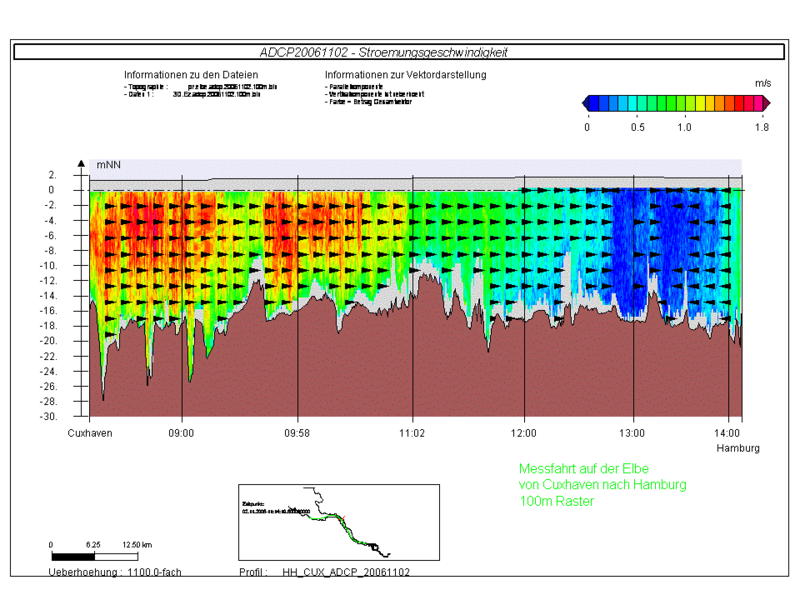Click the Hamburg end label
This screenshot has width=800, height=600.
click(x=738, y=448)
